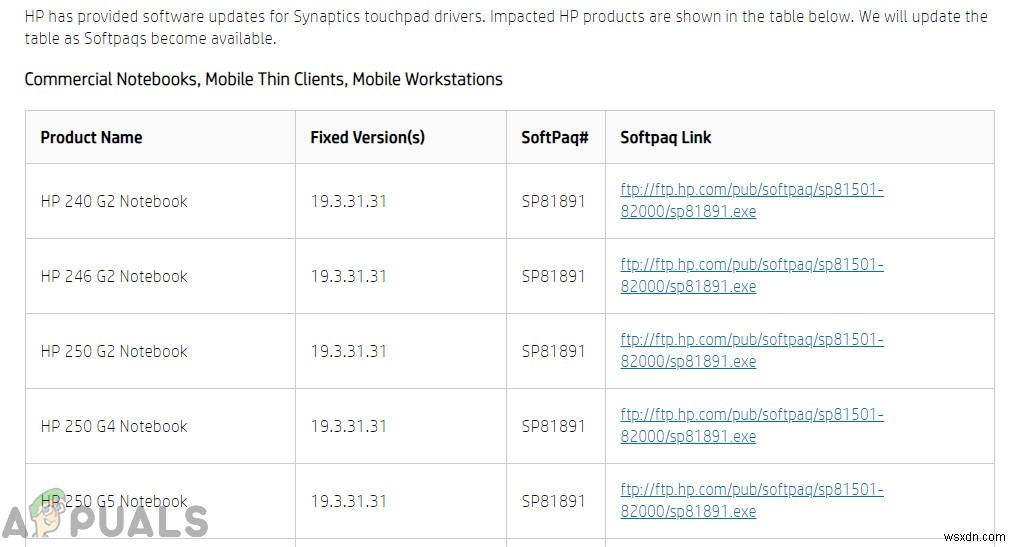Click the SoftPaq# column header

click(554, 137)
